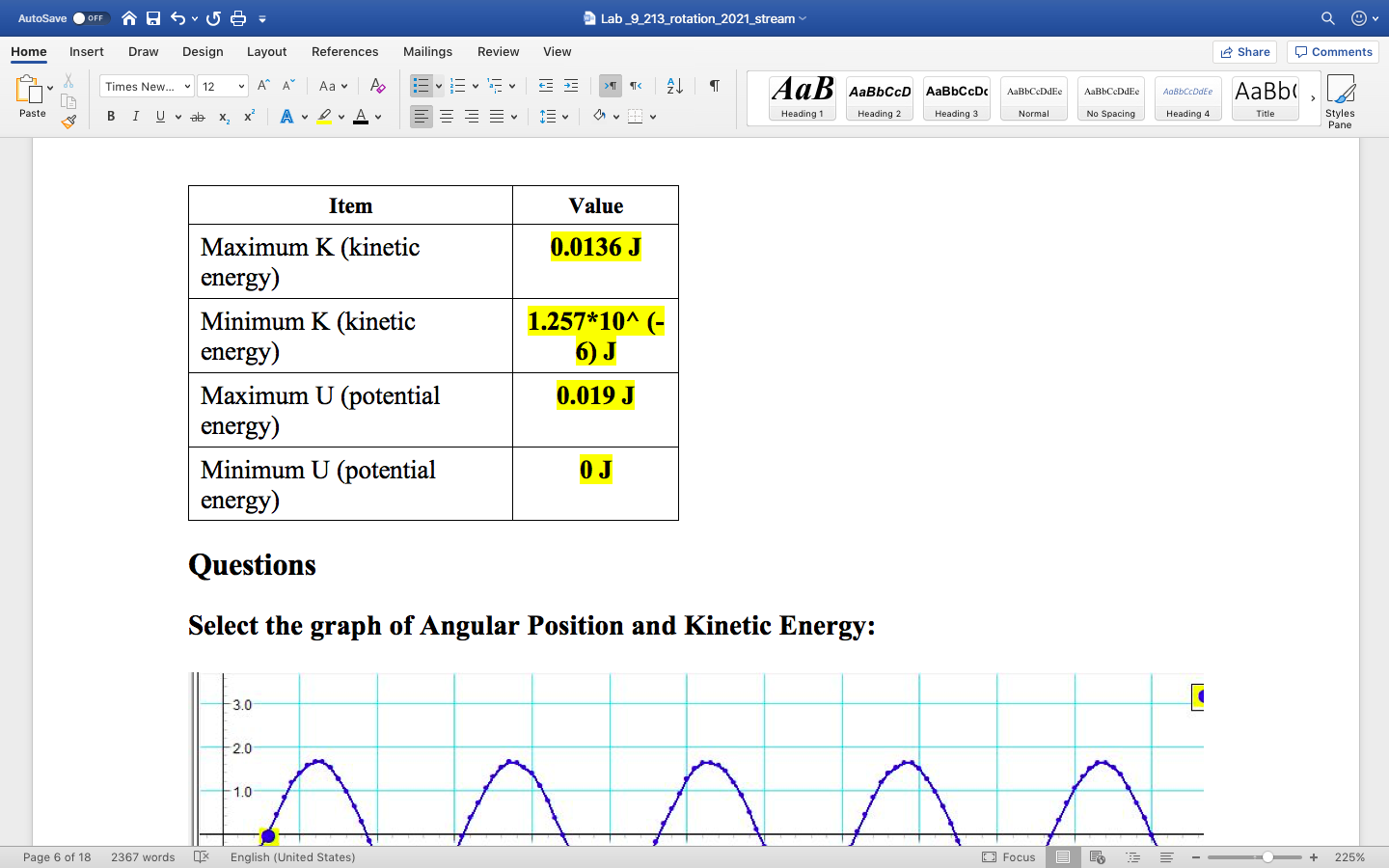Toggle Bold formatting
1389x868 pixels.
point(111,117)
